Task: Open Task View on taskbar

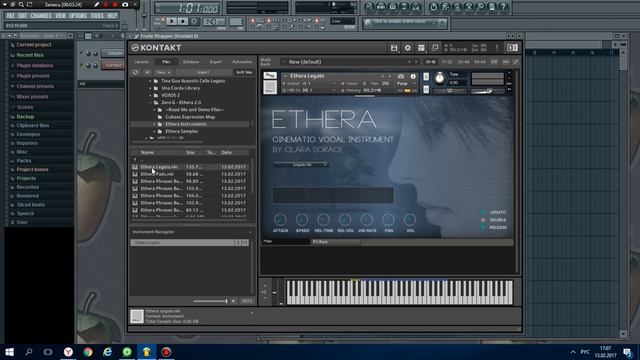Action: tap(48, 352)
